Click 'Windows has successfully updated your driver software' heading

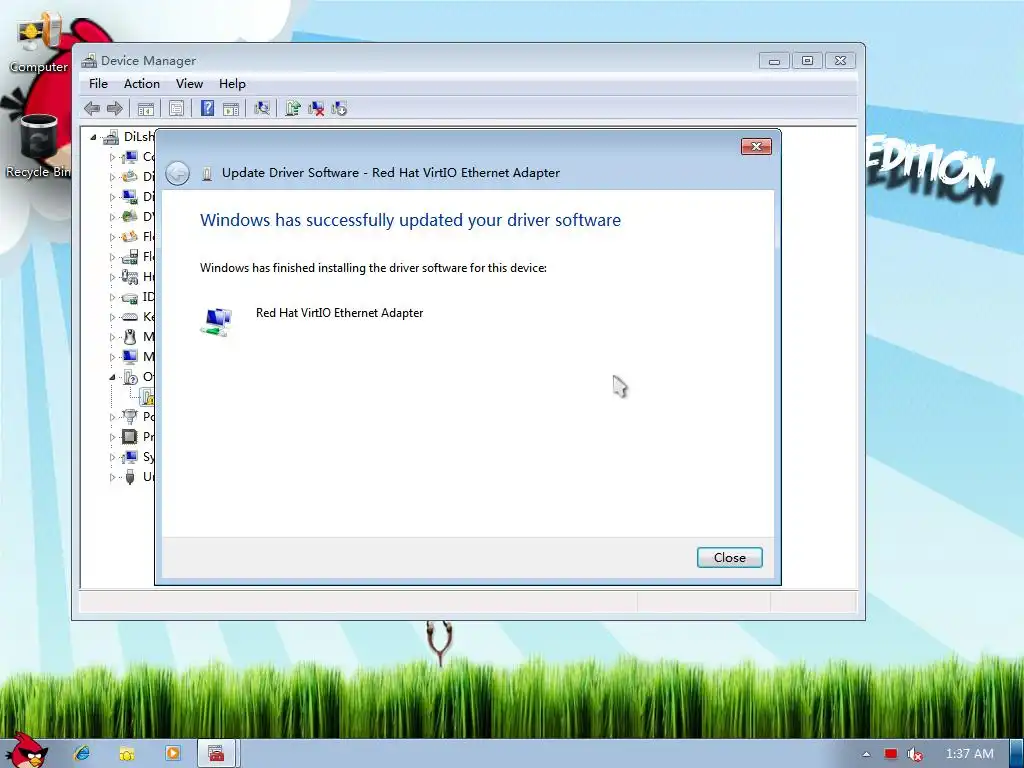[410, 220]
